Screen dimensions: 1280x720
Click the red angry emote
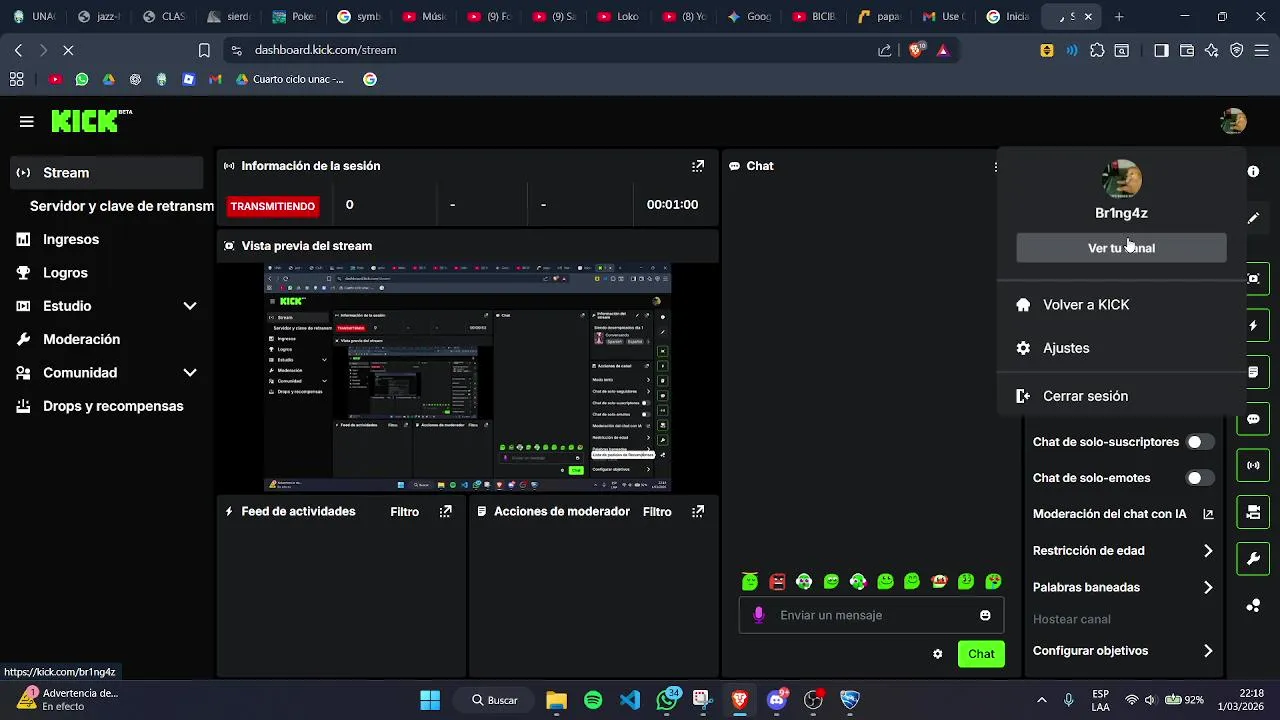click(x=777, y=581)
